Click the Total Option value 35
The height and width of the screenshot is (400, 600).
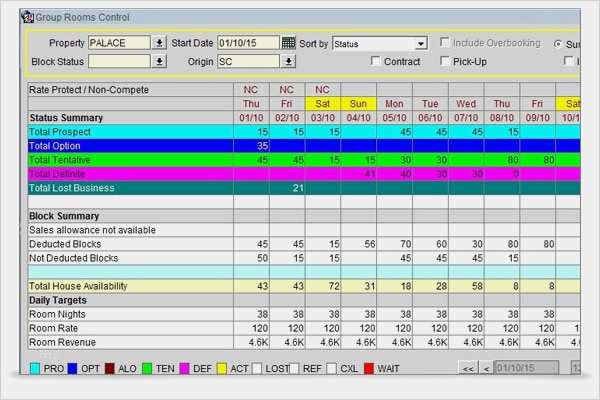tap(262, 146)
